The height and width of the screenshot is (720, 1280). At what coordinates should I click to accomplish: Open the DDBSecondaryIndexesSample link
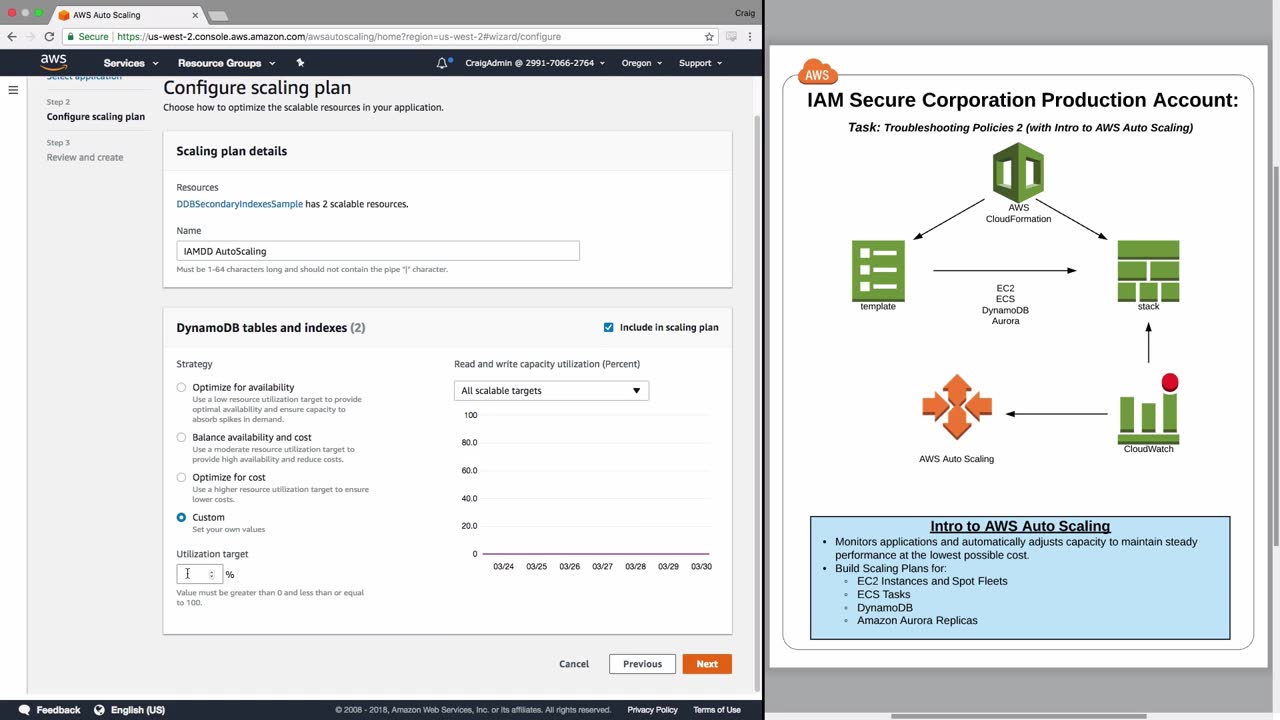(239, 204)
